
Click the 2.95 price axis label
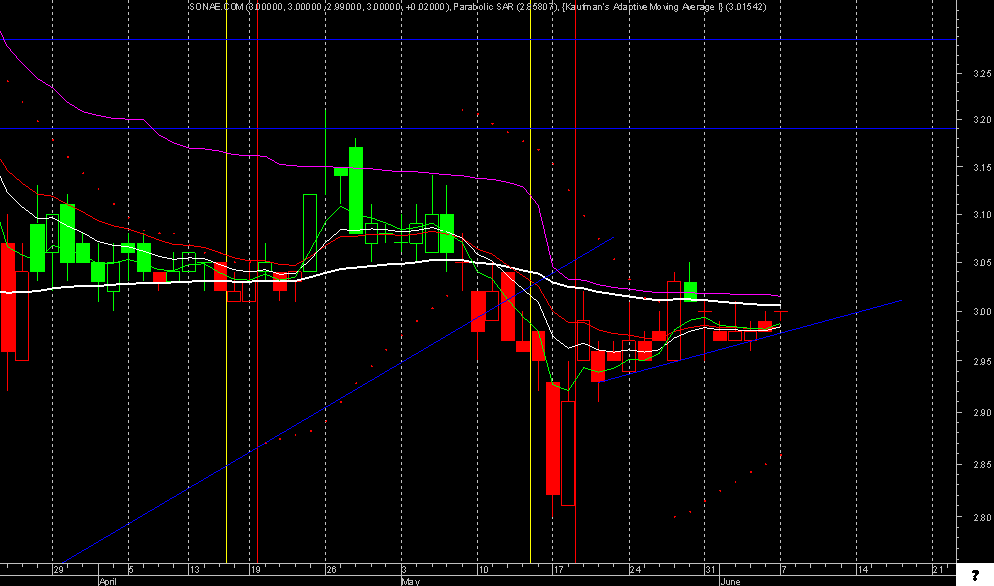click(x=982, y=361)
